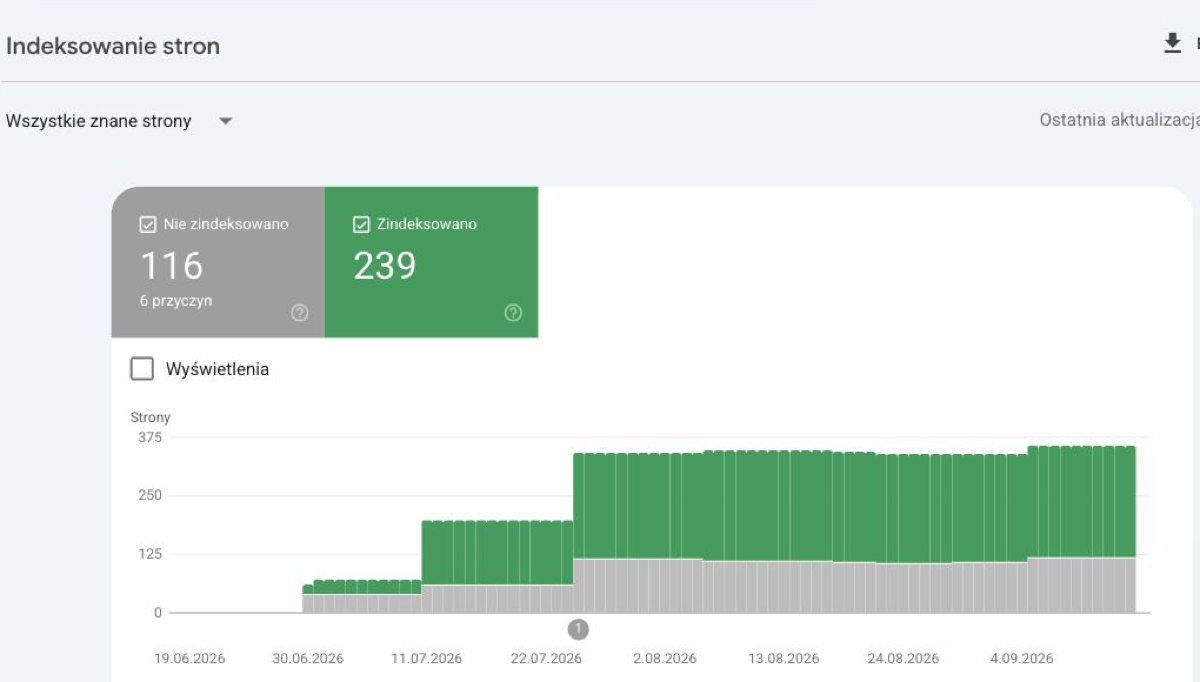Click the 116 not-indexed count
Screen dimensions: 1200x682
click(x=171, y=266)
